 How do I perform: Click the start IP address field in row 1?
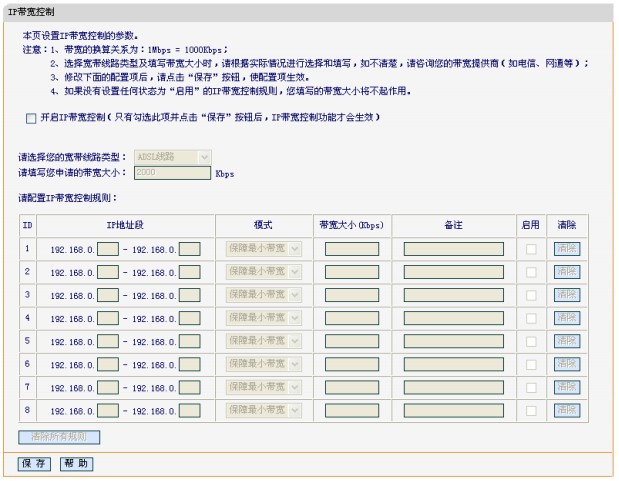click(x=108, y=249)
